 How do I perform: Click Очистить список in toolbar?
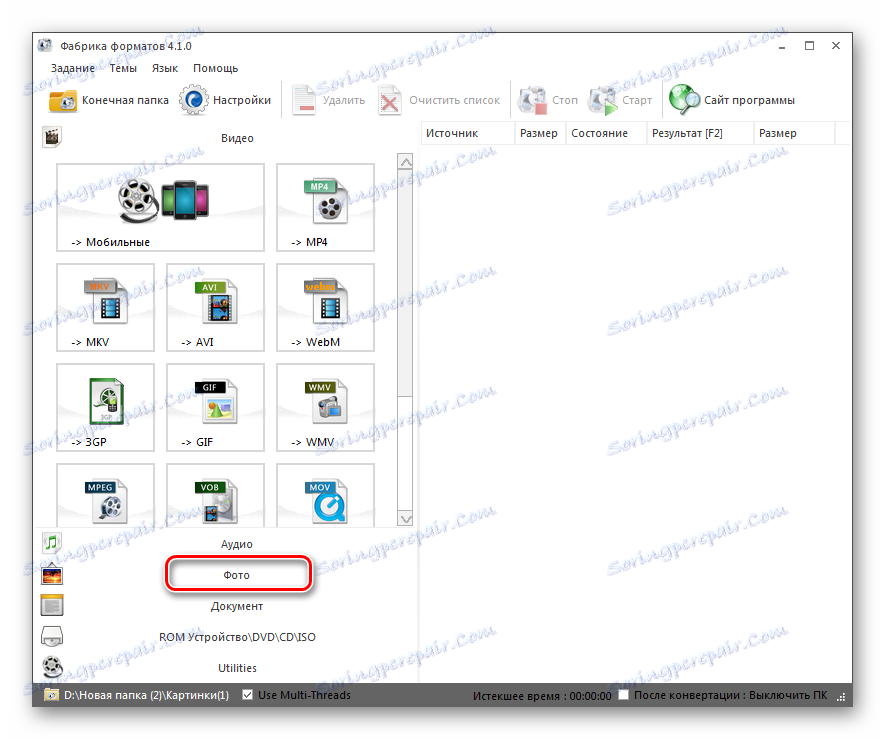pyautogui.click(x=440, y=100)
